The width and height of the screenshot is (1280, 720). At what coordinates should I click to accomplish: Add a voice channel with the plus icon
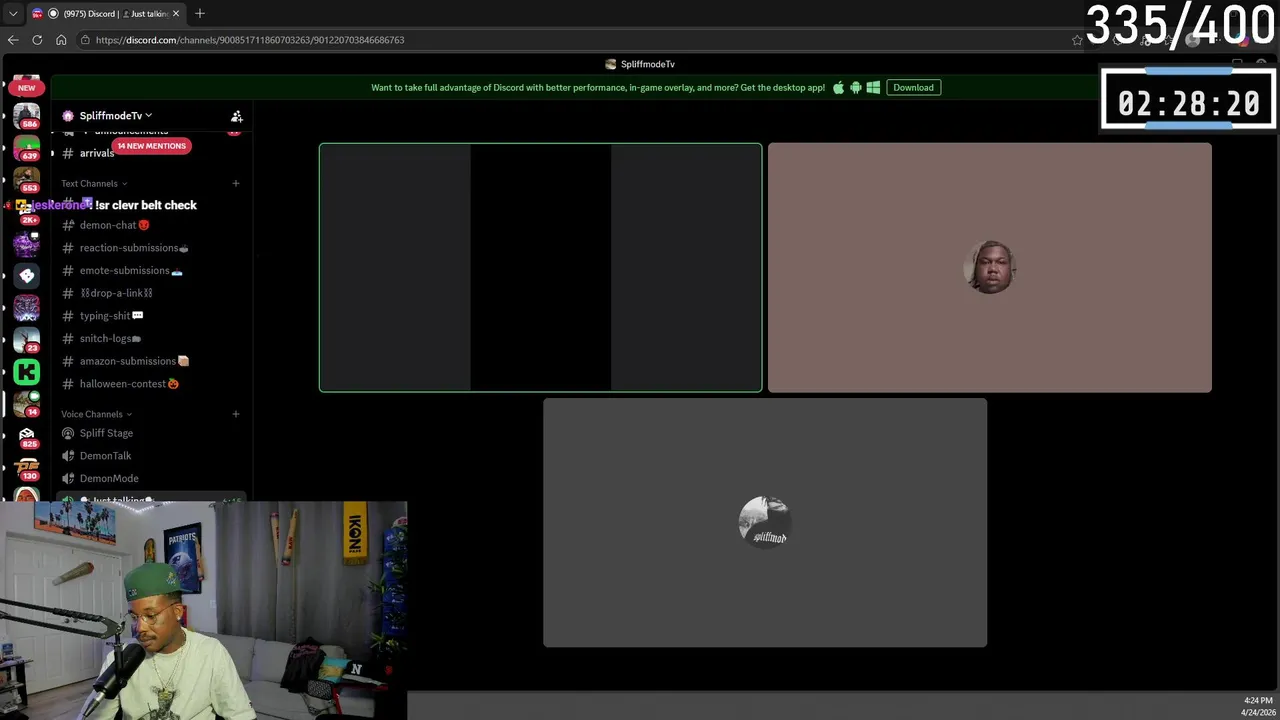tap(236, 414)
